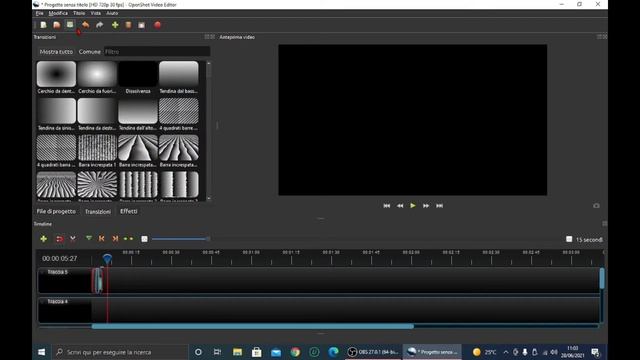Rewind the video preview
Image resolution: width=640 pixels, height=360 pixels.
pyautogui.click(x=400, y=206)
